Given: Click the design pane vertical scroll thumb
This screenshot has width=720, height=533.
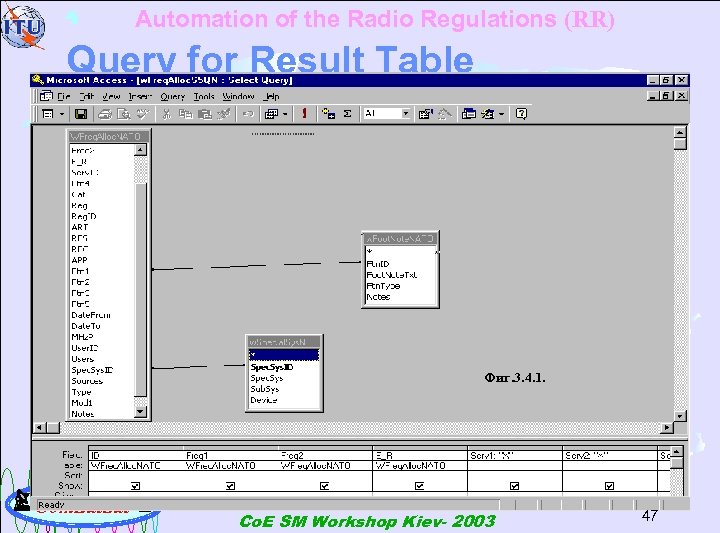Looking at the screenshot, I should point(680,144).
